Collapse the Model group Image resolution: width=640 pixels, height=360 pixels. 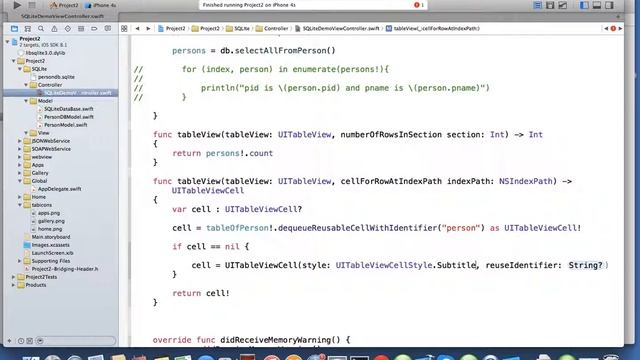tap(26, 101)
